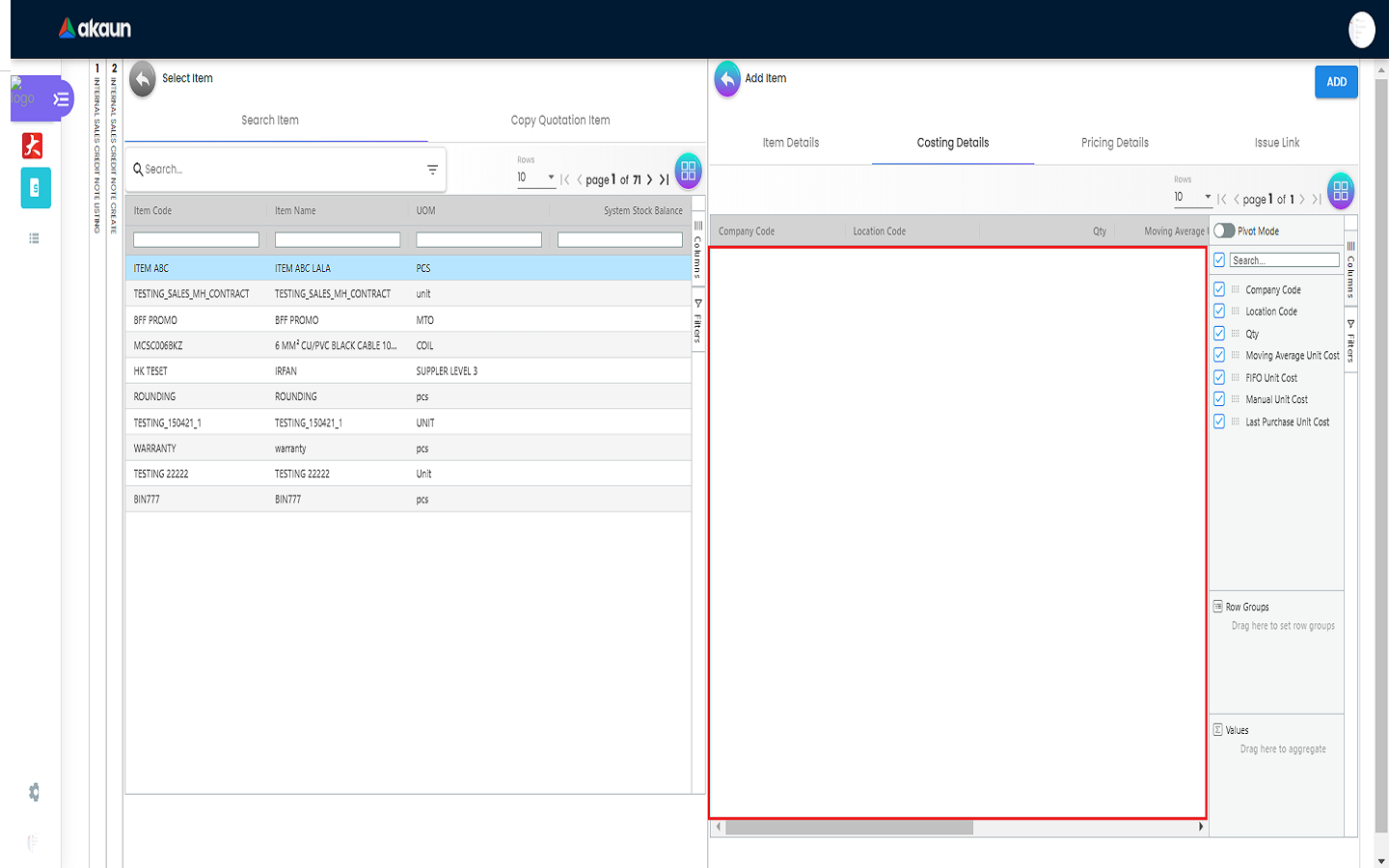Uncheck Last Purchase Unit Cost checkbox
This screenshot has height=868, width=1389.
(x=1219, y=421)
